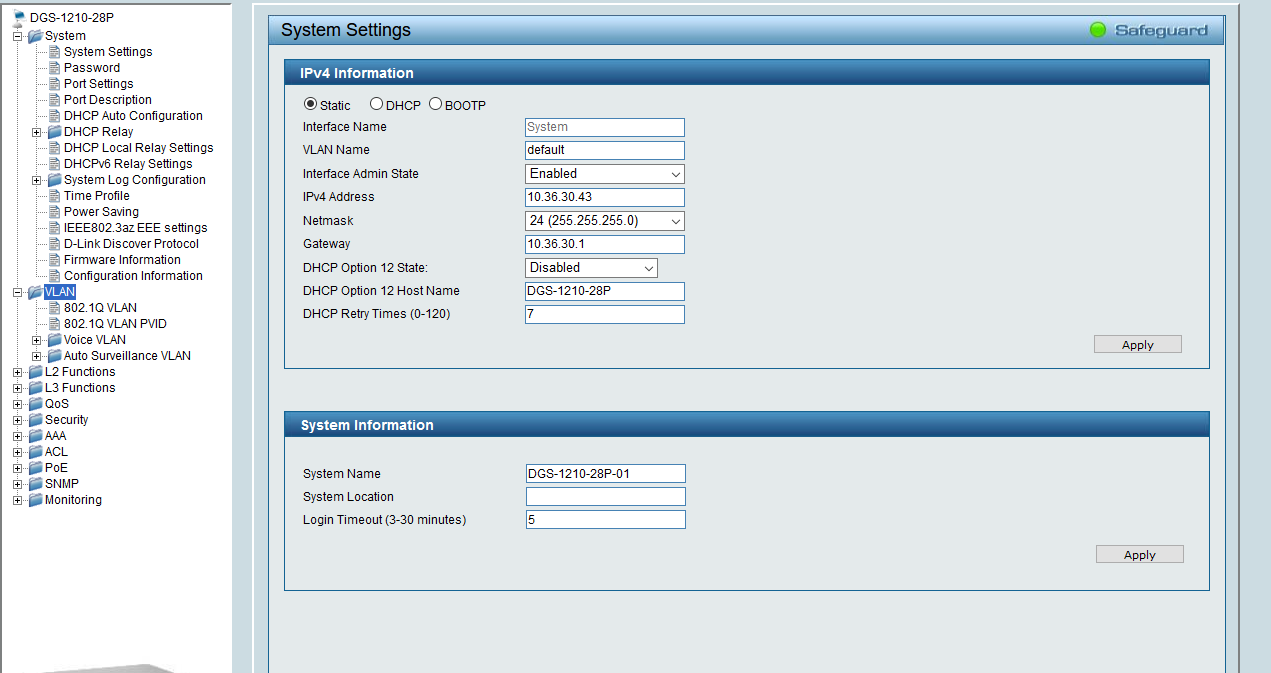Select the DHCP radio button
The width and height of the screenshot is (1271, 673).
point(376,104)
